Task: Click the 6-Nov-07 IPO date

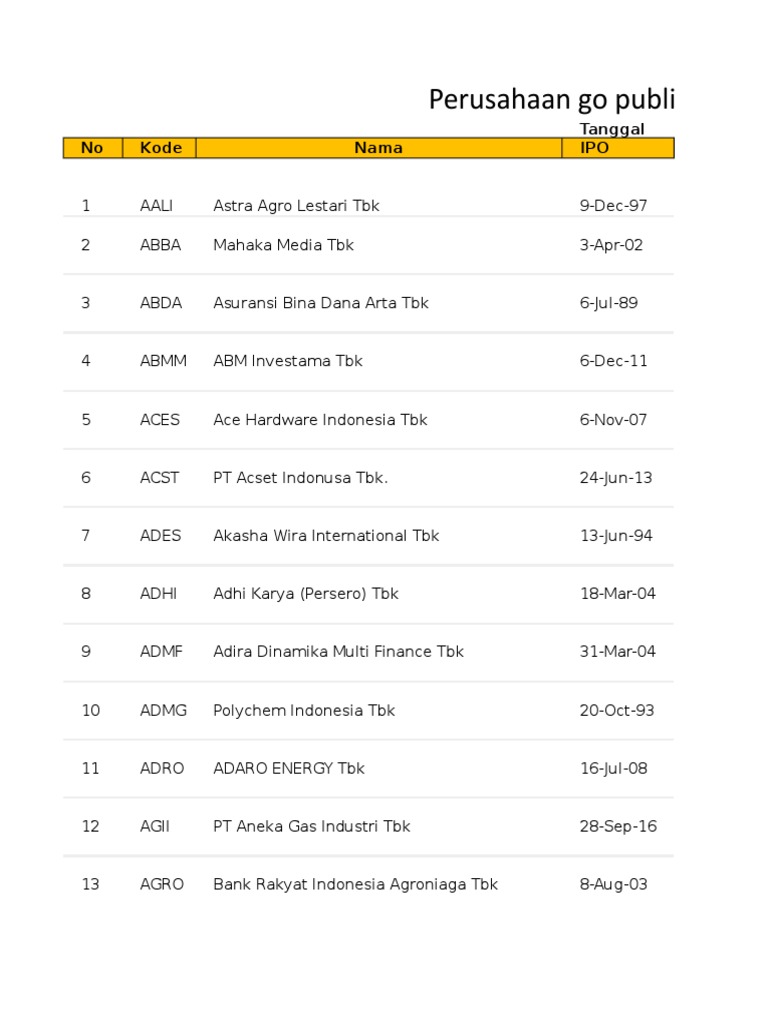Action: click(613, 420)
